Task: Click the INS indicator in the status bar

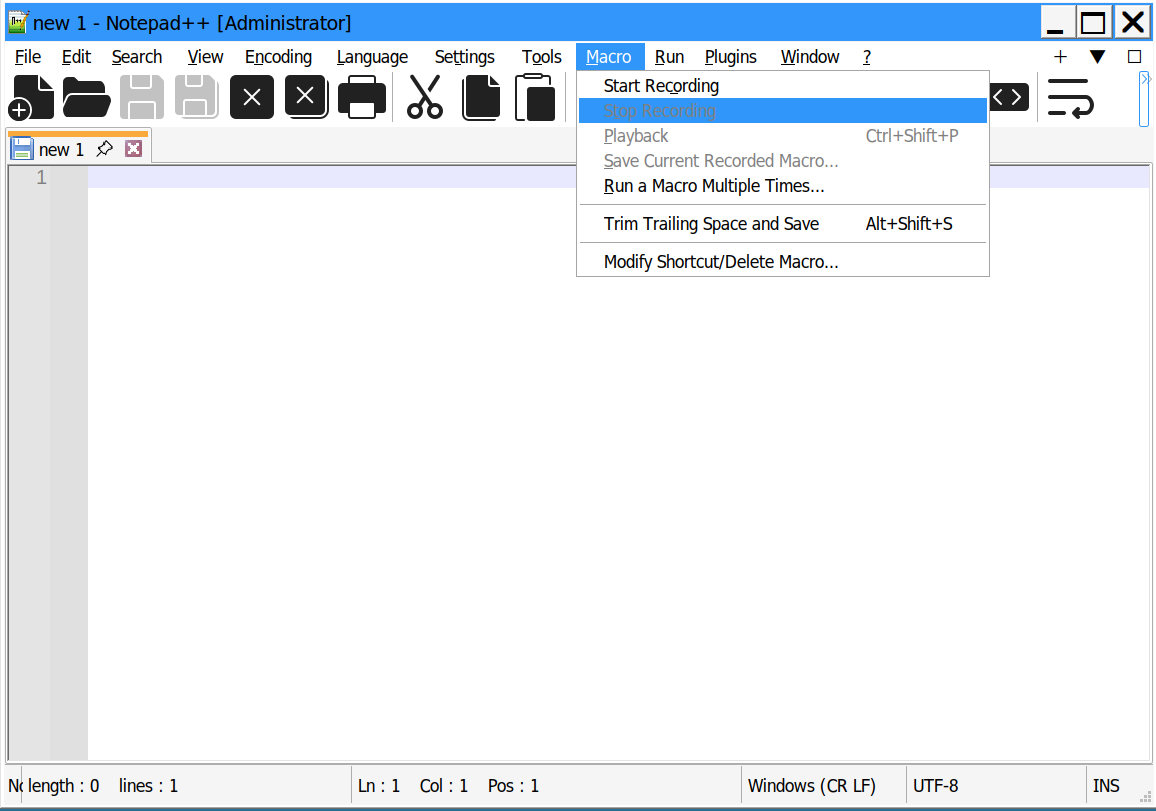Action: 1108,785
